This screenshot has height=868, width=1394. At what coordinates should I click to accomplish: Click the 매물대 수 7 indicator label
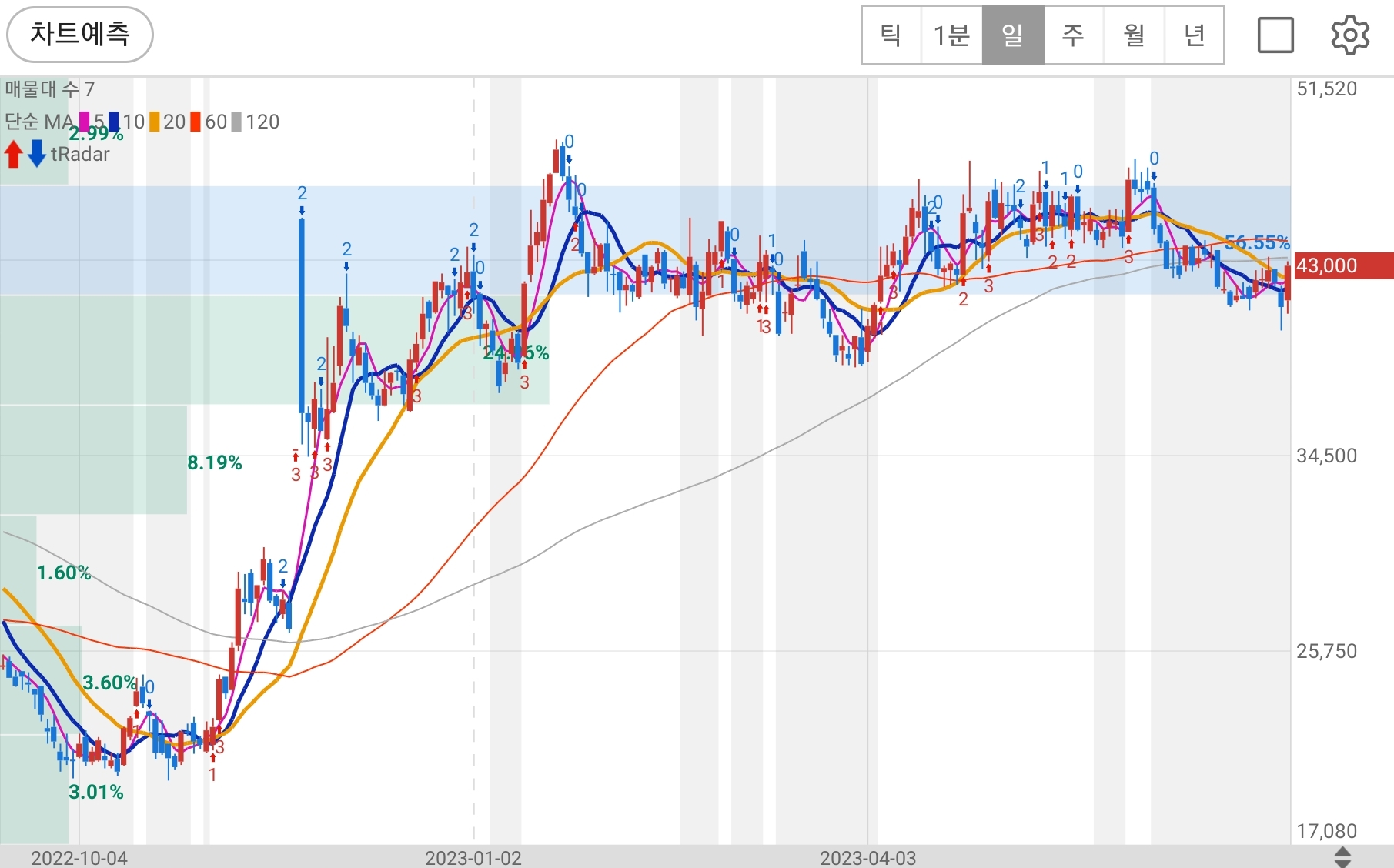[x=49, y=89]
